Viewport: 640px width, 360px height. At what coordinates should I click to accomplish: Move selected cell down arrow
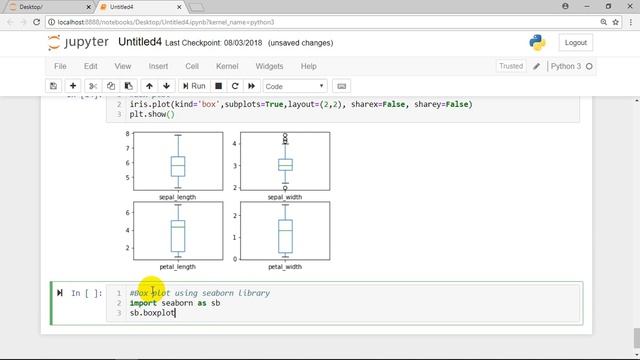tap(167, 86)
